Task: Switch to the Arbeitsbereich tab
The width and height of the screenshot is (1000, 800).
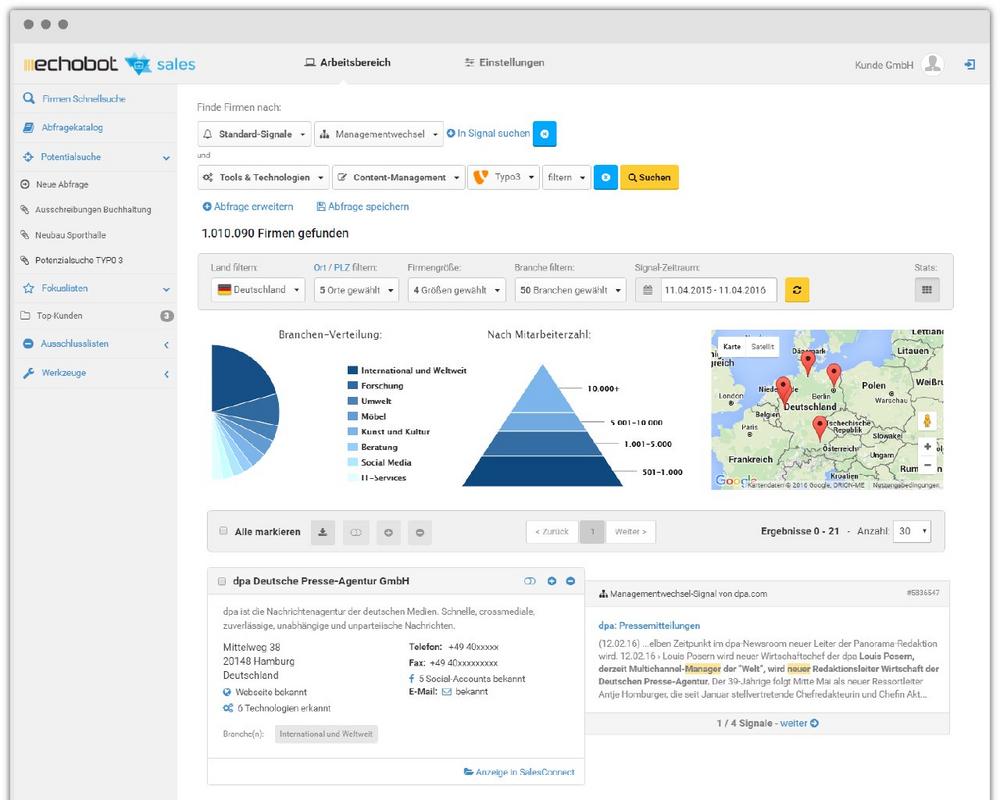Action: [x=348, y=63]
